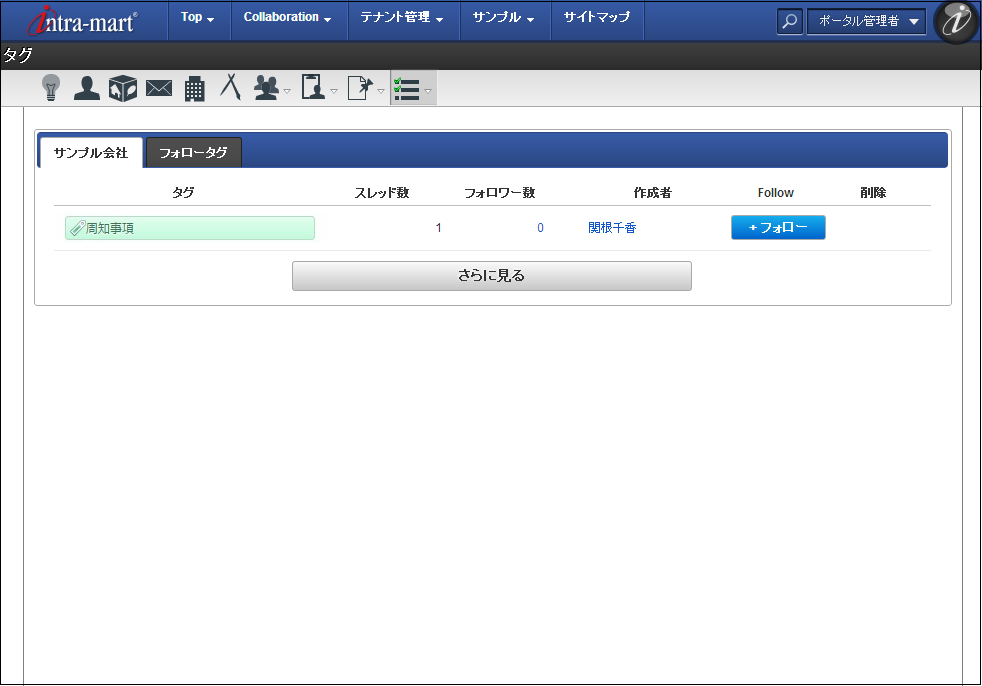Open the envelope mail icon
The width and height of the screenshot is (982, 686).
pos(159,89)
